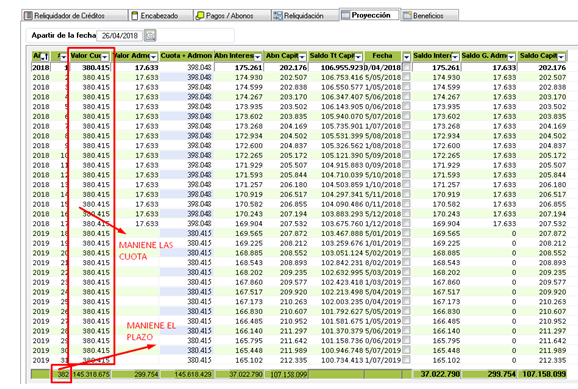
Task: Click the Reliquidación tab icon
Action: coord(277,15)
